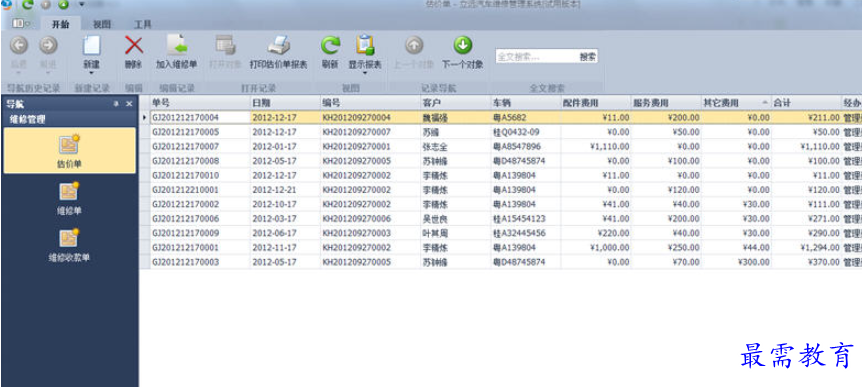Select row GJ201212170006
The height and width of the screenshot is (387, 862).
point(500,218)
